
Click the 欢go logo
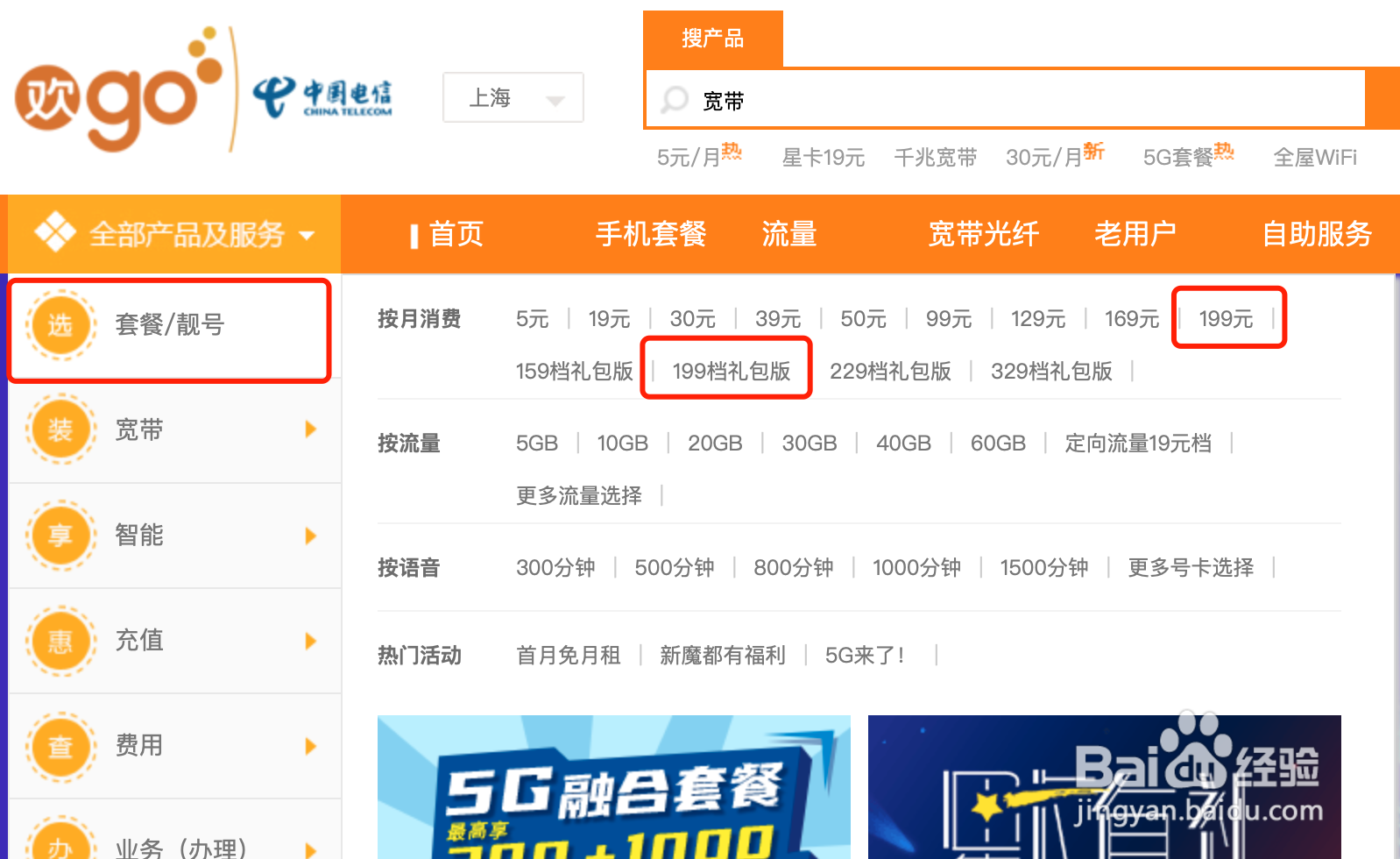pyautogui.click(x=118, y=89)
